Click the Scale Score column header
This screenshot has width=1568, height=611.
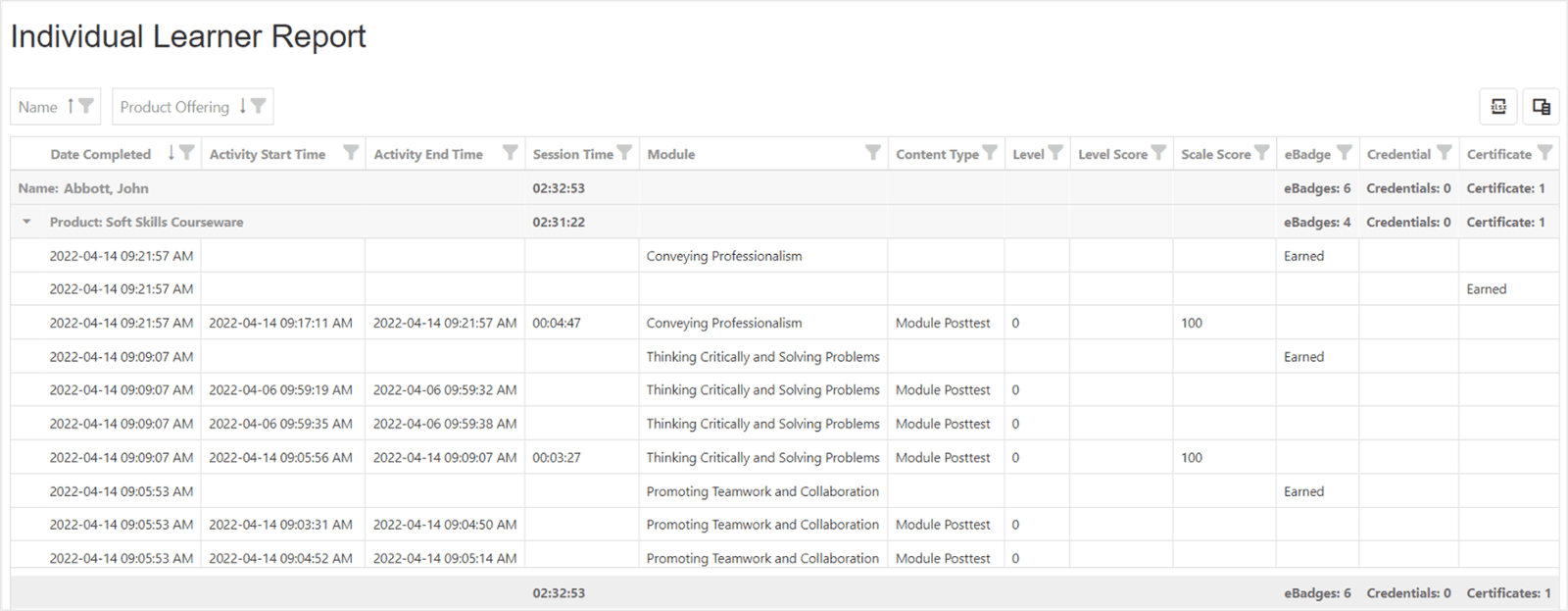coord(1215,154)
